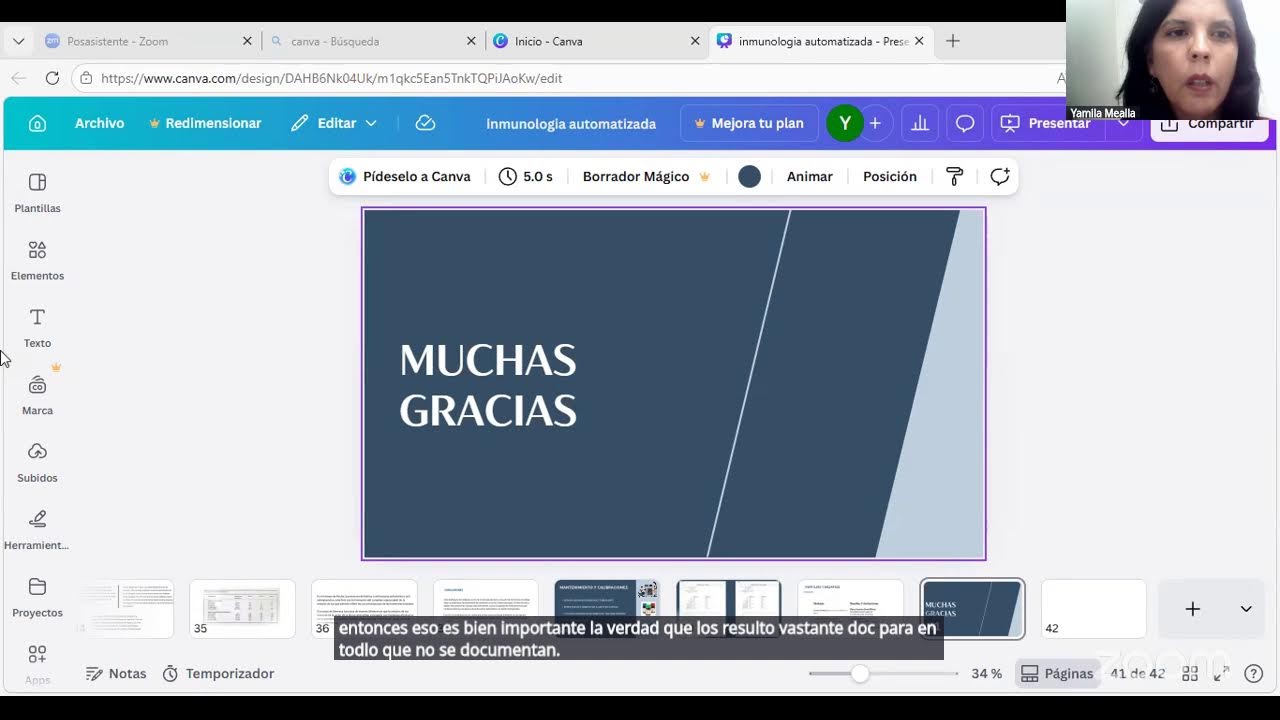Set slide duration 5.0 s
The image size is (1280, 720).
[526, 176]
